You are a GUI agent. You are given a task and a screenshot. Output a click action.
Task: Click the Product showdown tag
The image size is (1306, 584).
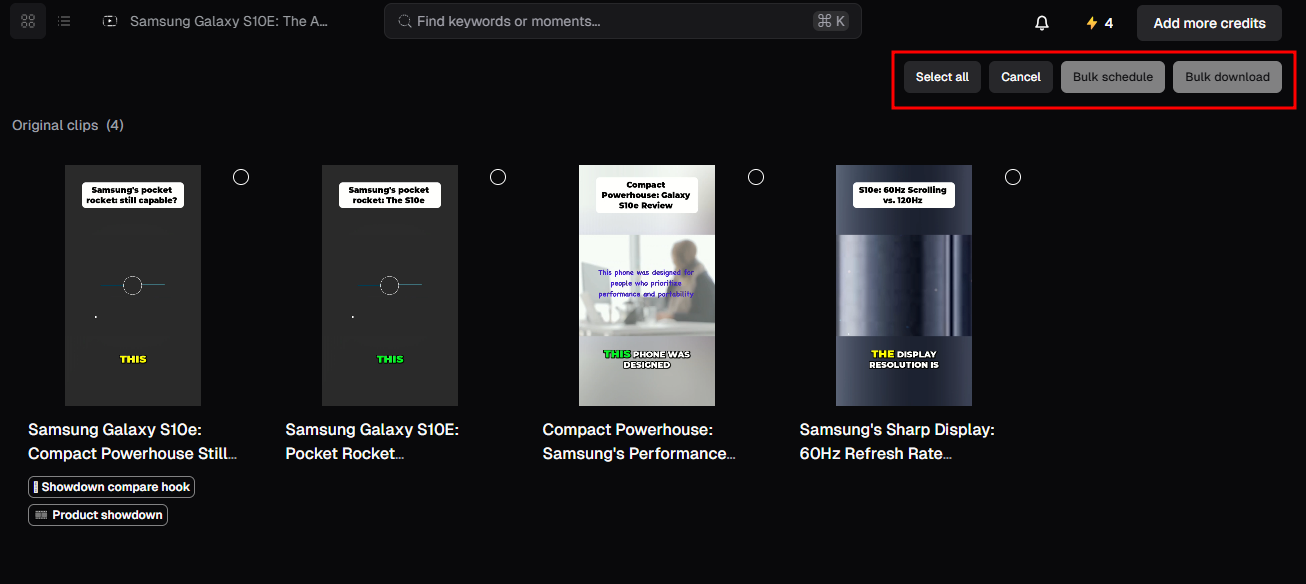(x=98, y=515)
